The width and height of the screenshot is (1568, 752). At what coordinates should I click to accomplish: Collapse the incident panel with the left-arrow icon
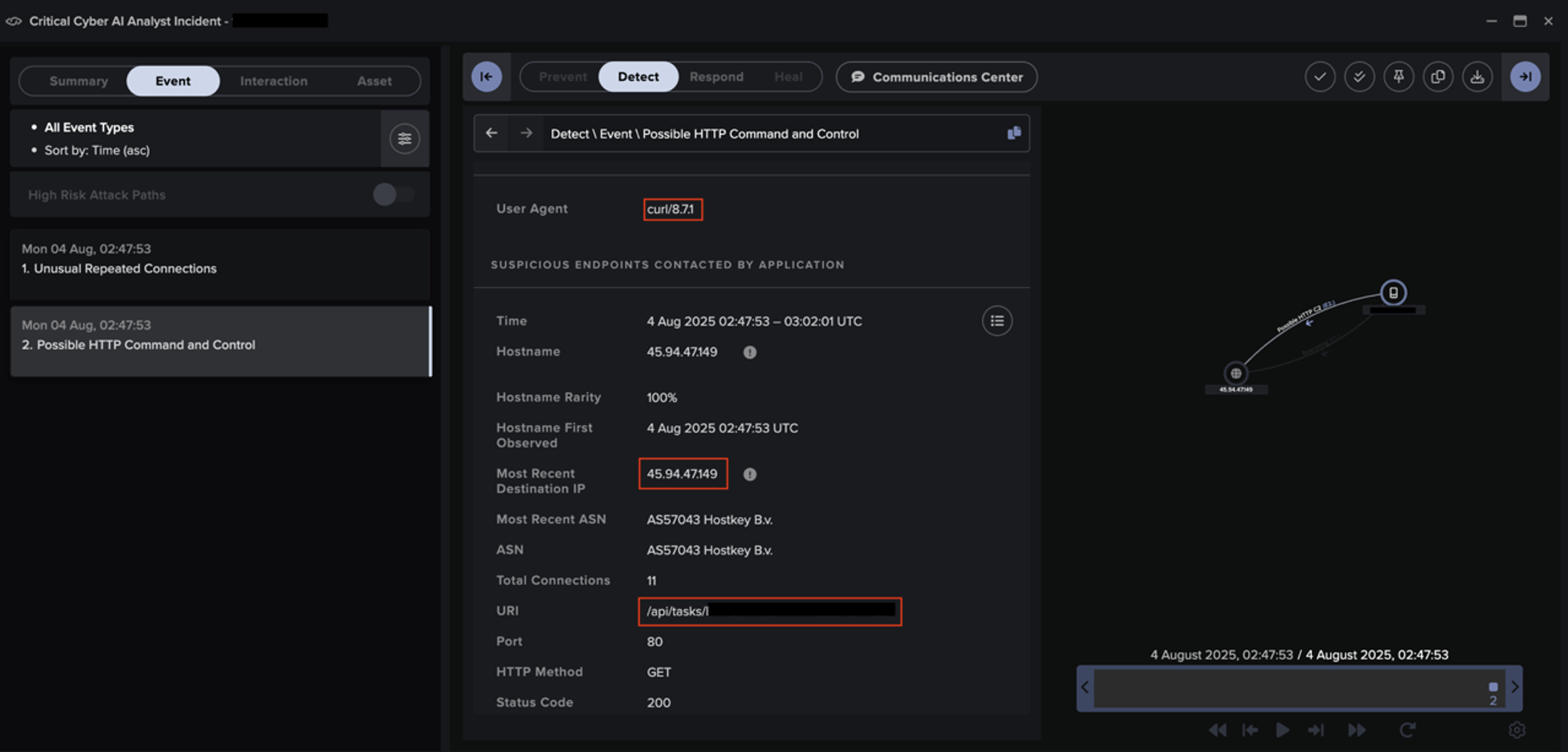point(486,76)
